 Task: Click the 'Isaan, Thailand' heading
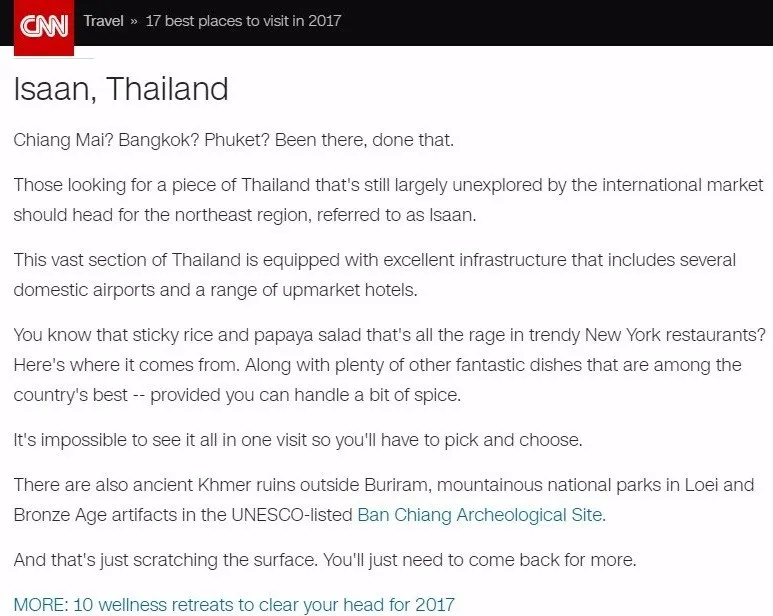click(121, 90)
